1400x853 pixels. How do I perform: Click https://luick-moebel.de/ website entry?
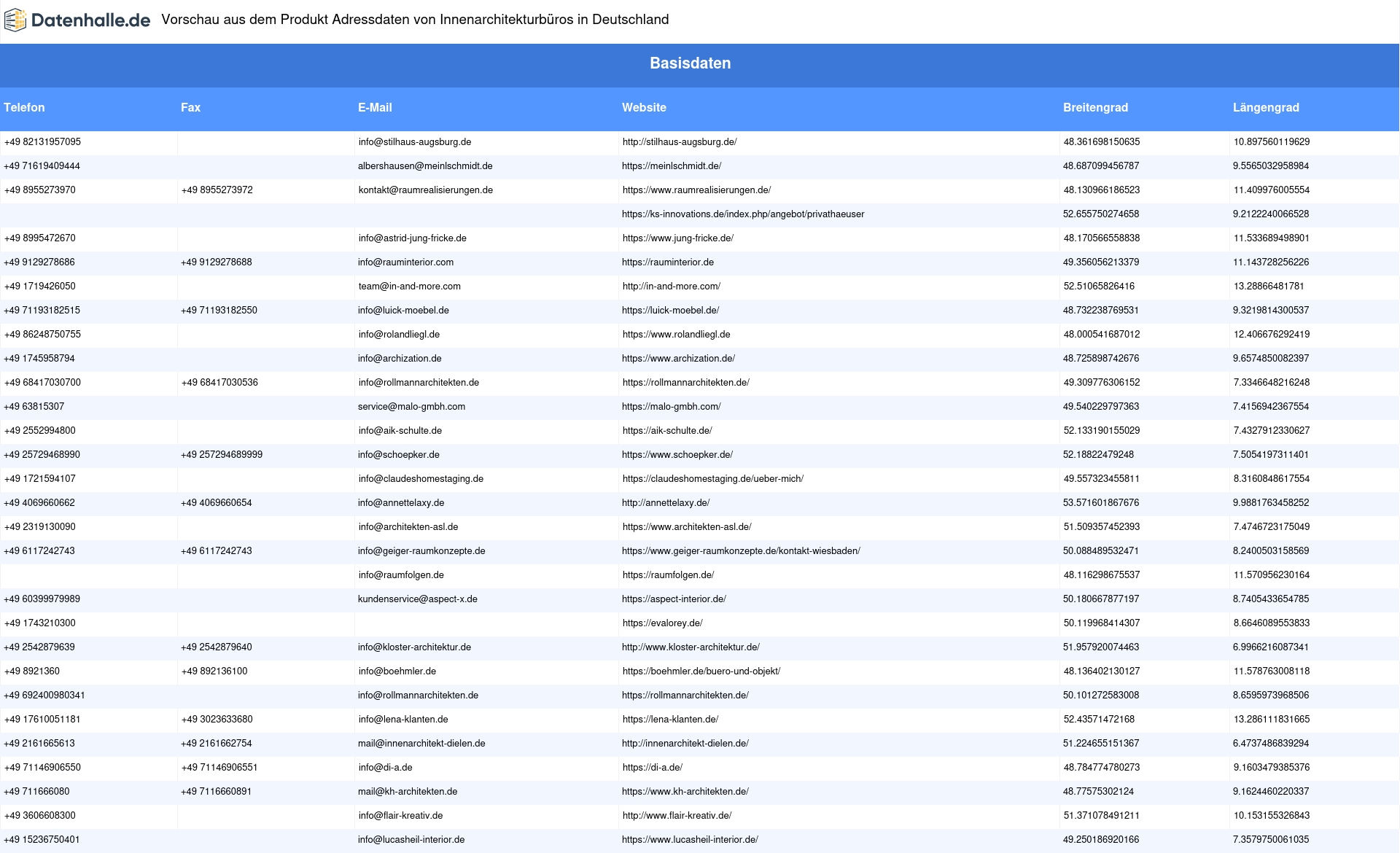coord(670,311)
